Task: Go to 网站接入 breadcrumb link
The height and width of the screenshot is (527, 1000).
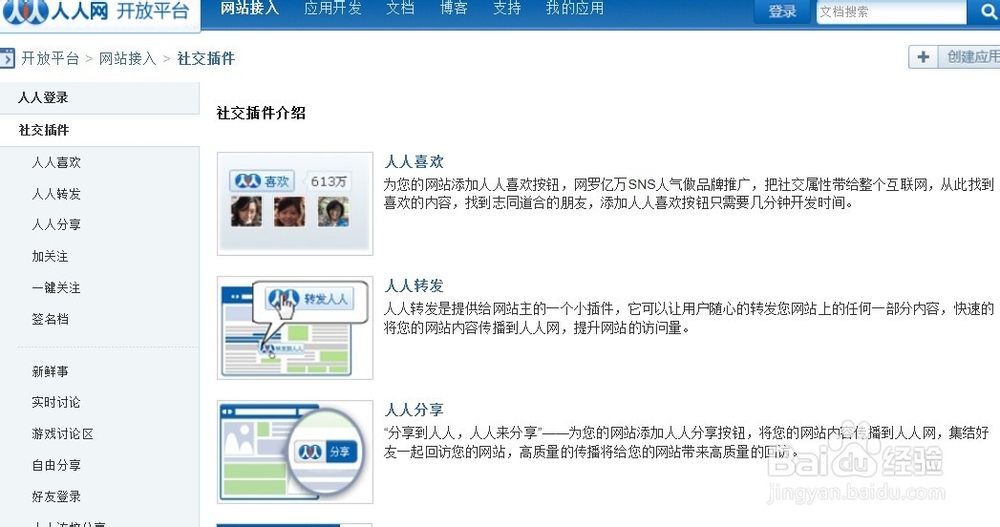Action: point(128,59)
